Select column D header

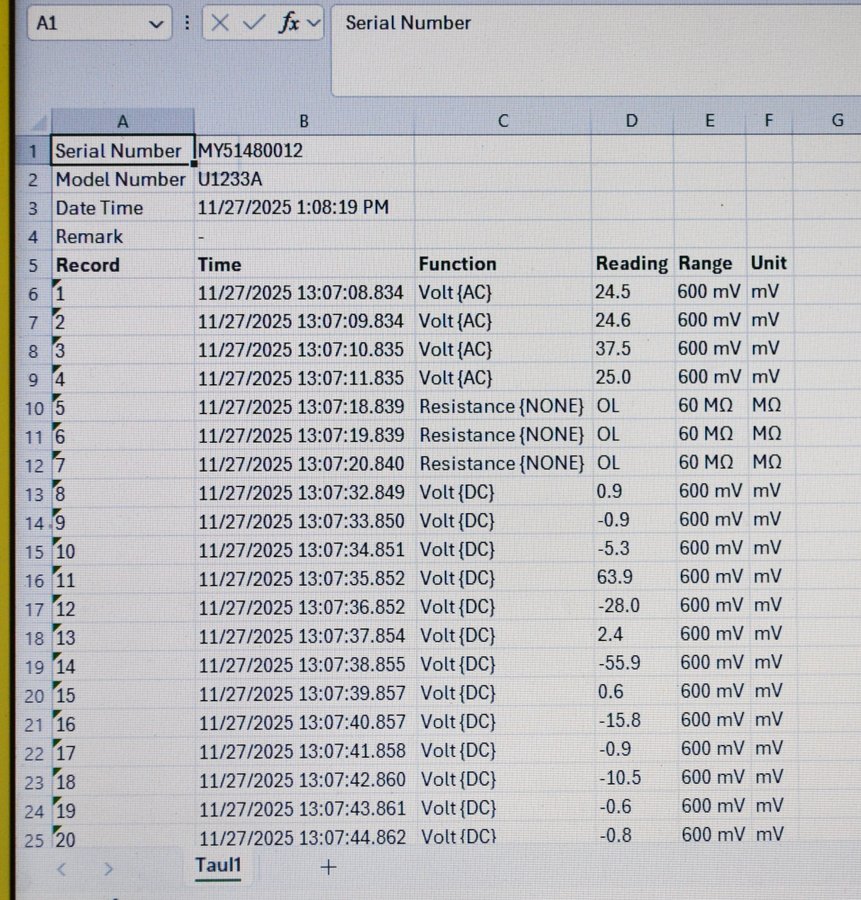(631, 121)
